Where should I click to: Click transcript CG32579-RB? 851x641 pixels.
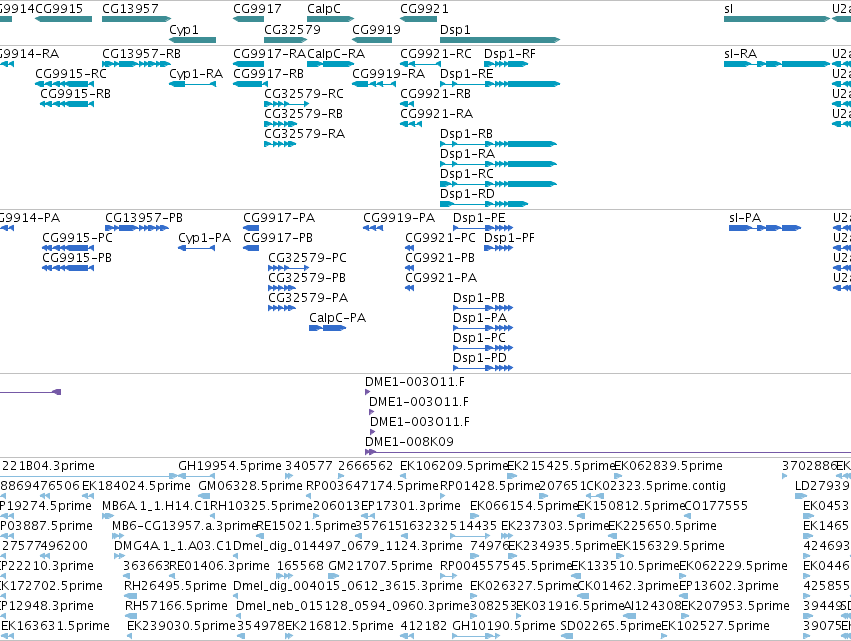pos(281,124)
